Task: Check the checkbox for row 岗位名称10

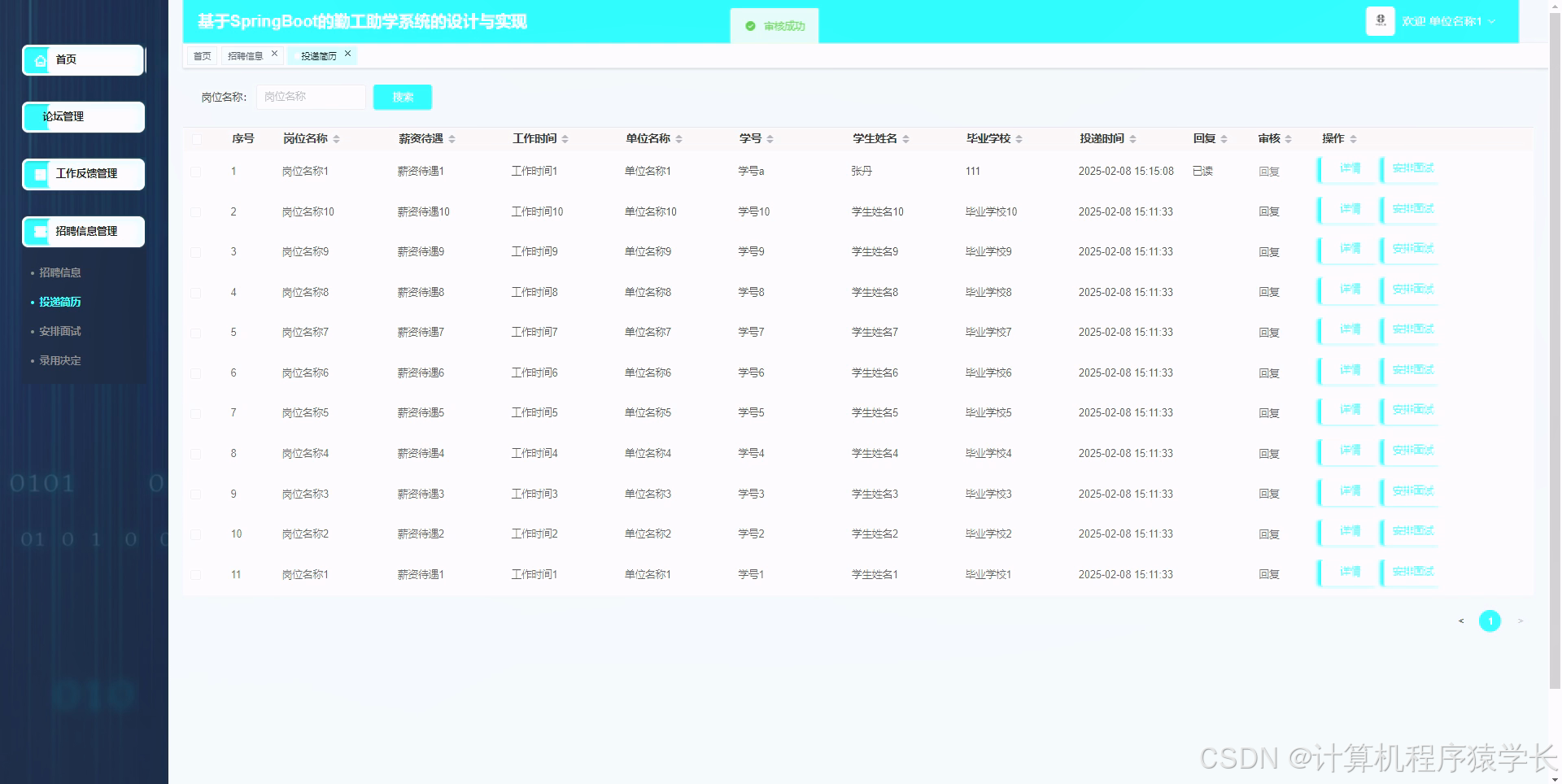Action: [x=196, y=212]
